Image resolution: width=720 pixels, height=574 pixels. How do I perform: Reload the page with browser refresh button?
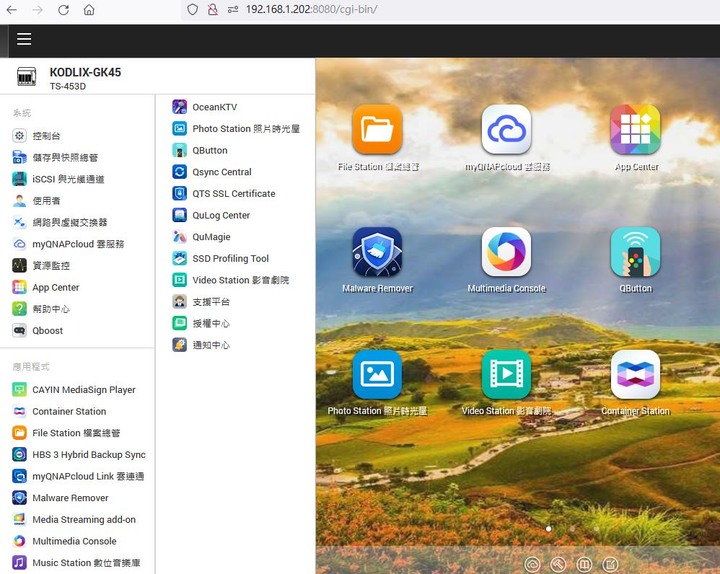63,10
